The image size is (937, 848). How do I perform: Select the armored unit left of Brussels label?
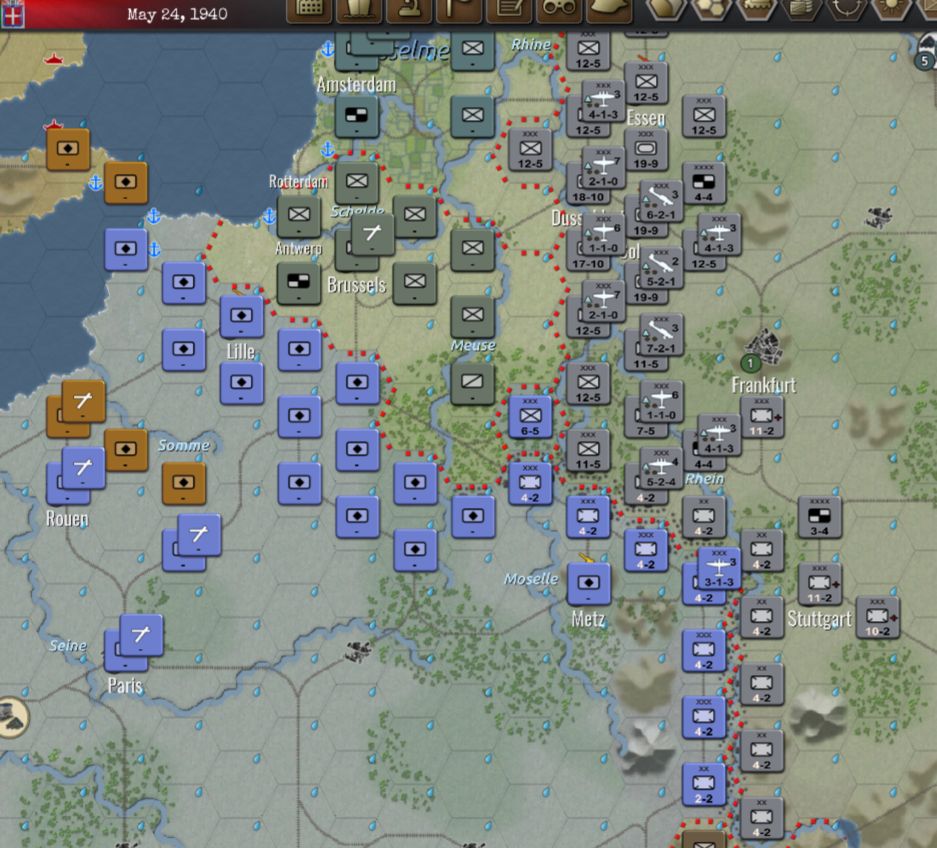click(x=299, y=283)
